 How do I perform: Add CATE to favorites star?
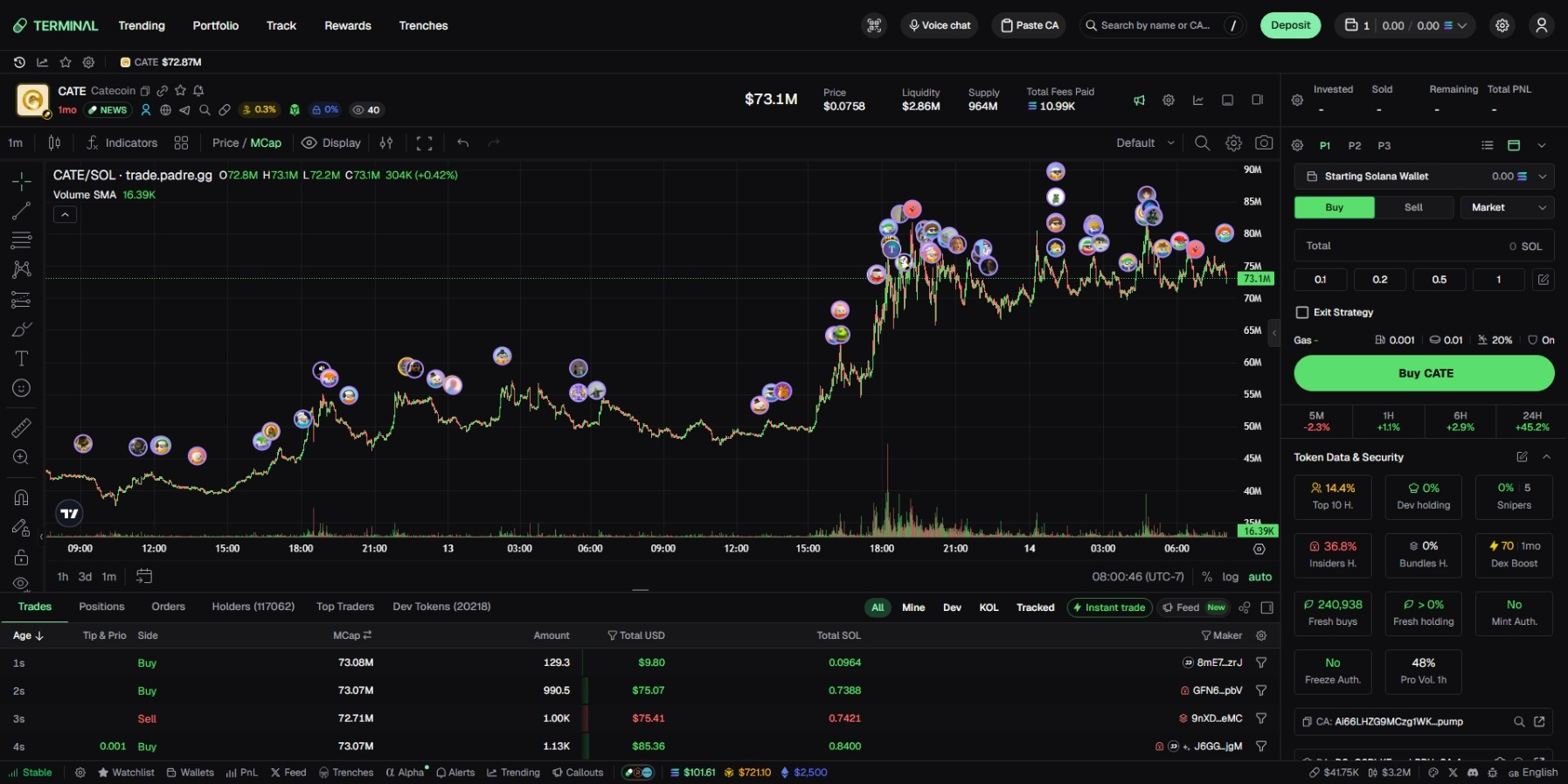pos(180,90)
